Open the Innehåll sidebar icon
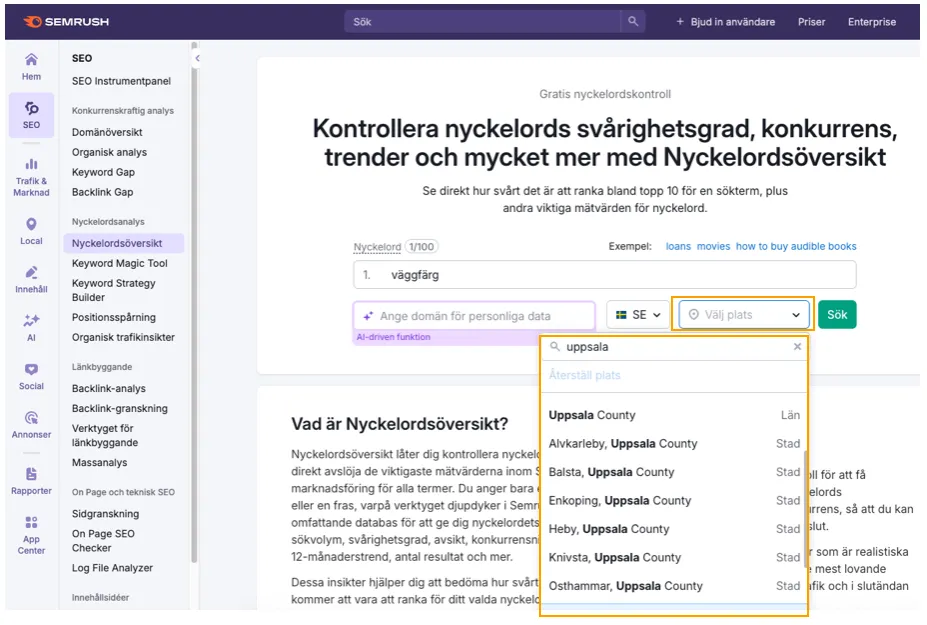The image size is (927, 625). coord(31,280)
